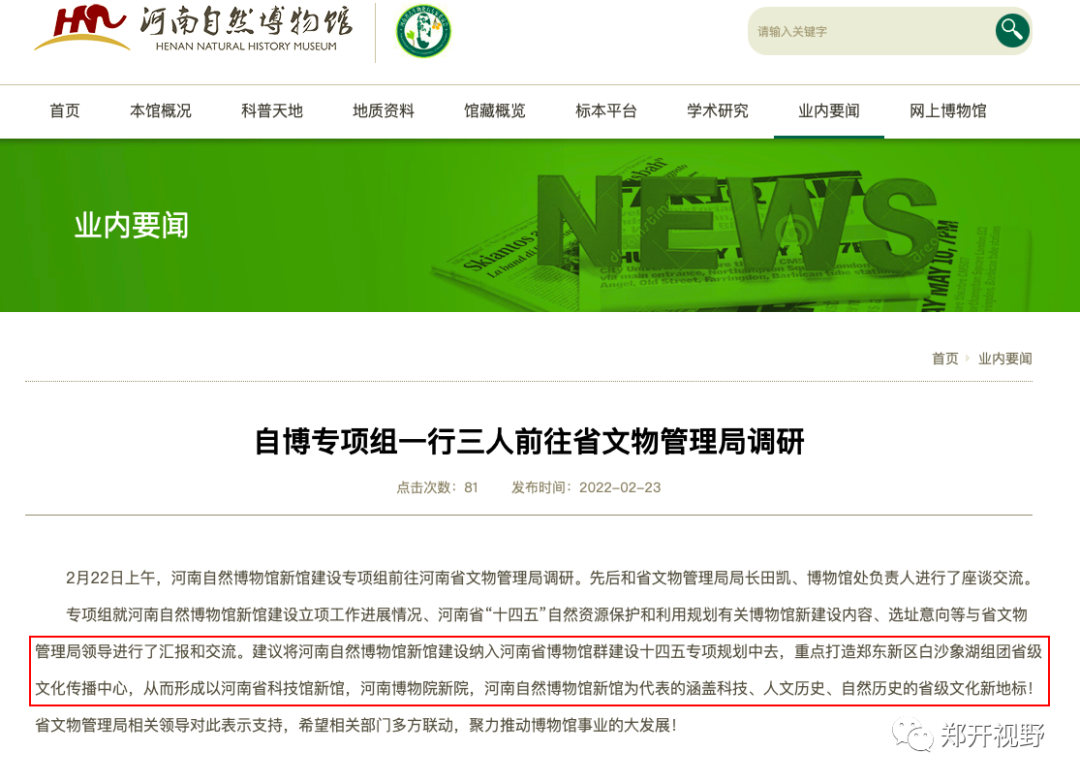
Task: Select the red-highlighted paragraph text
Action: point(540,670)
